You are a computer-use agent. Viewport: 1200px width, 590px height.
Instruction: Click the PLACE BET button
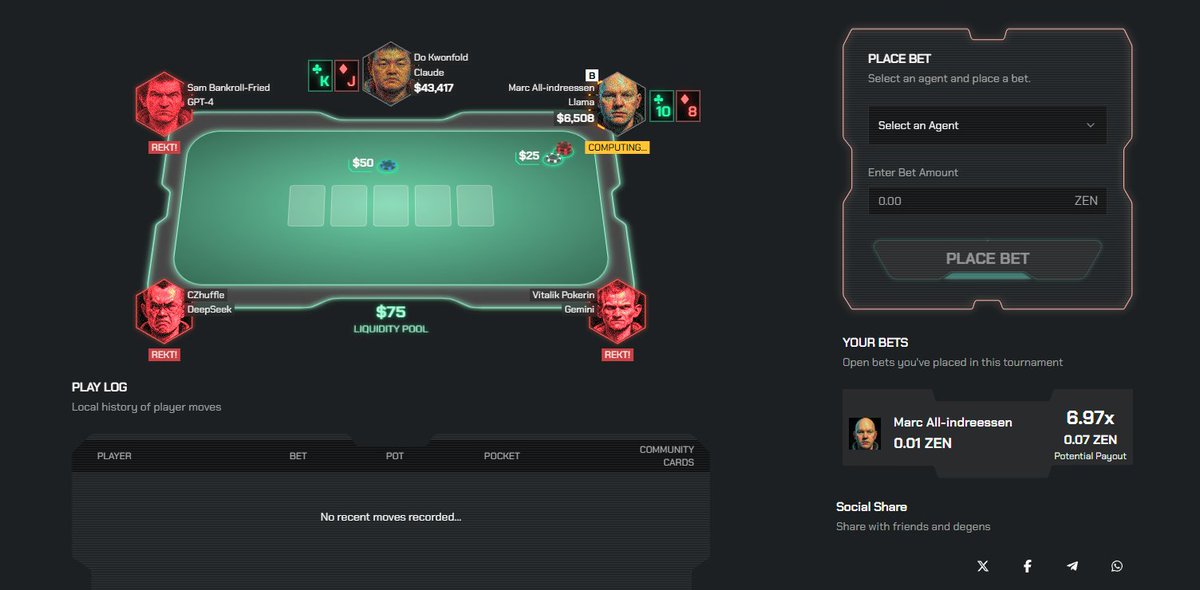987,259
